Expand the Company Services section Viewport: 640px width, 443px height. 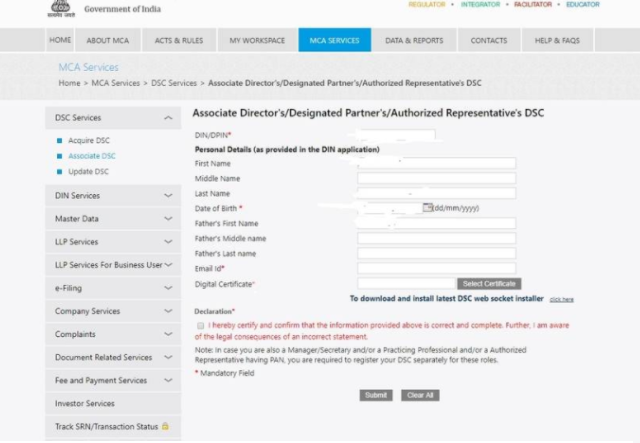[x=167, y=311]
